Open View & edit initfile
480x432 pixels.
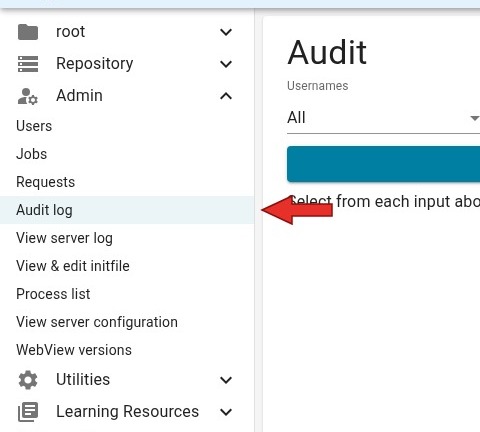click(73, 266)
